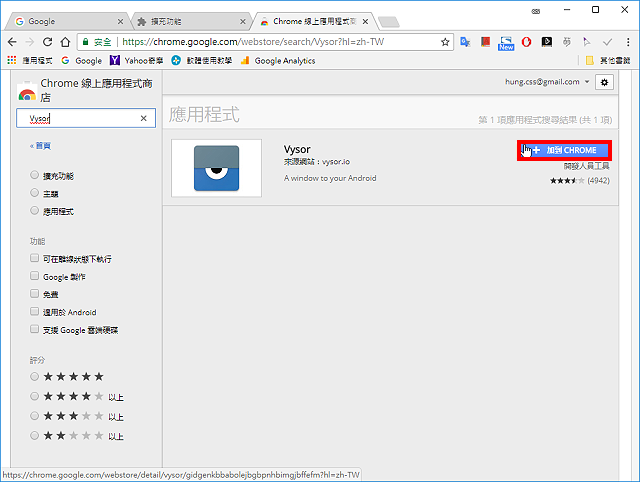Click 'A window to your Android' description
Screen dimensions: 640x482
pos(330,178)
